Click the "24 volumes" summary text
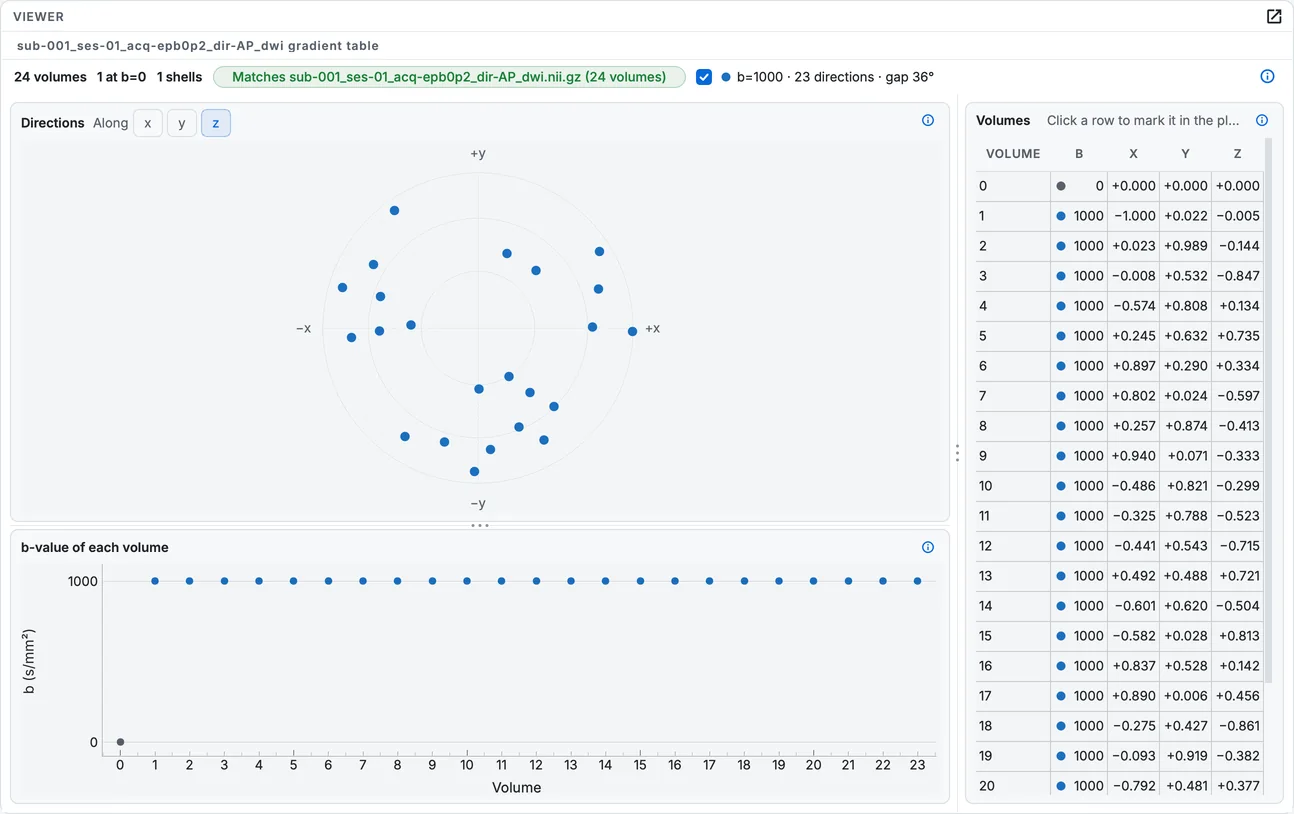 click(50, 77)
